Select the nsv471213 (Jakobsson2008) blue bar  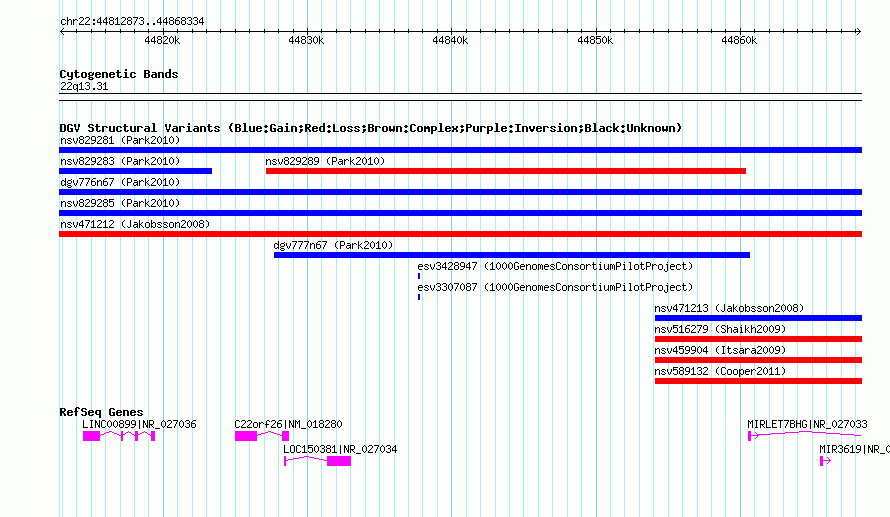[758, 318]
